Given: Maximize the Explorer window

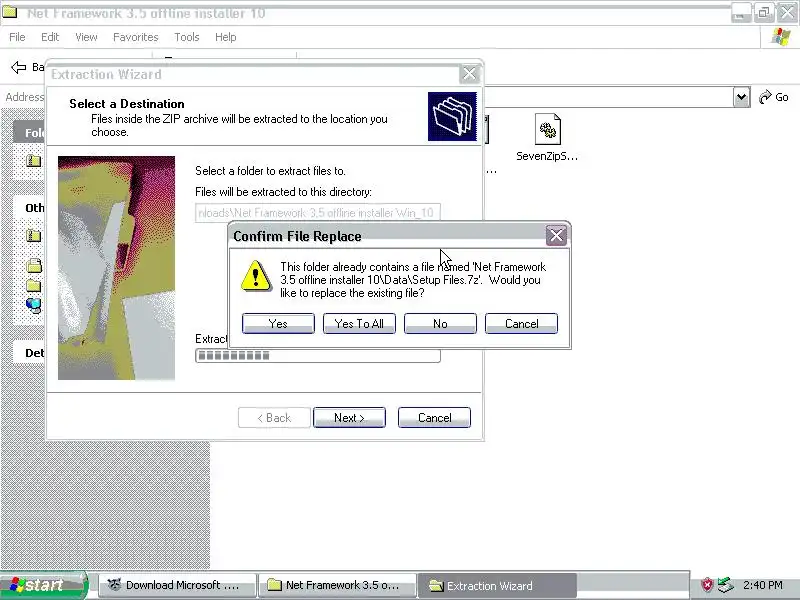Looking at the screenshot, I should pos(764,12).
